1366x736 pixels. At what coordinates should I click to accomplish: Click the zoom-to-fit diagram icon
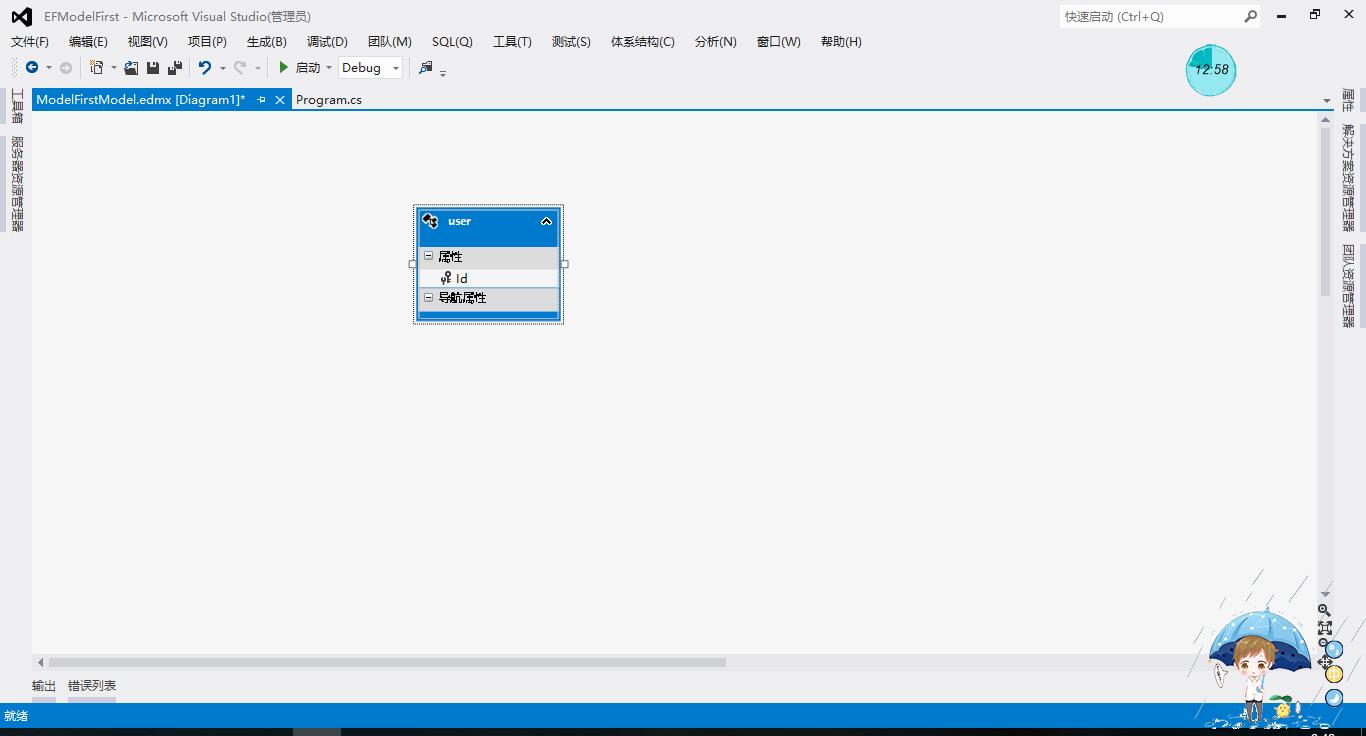[x=1324, y=628]
